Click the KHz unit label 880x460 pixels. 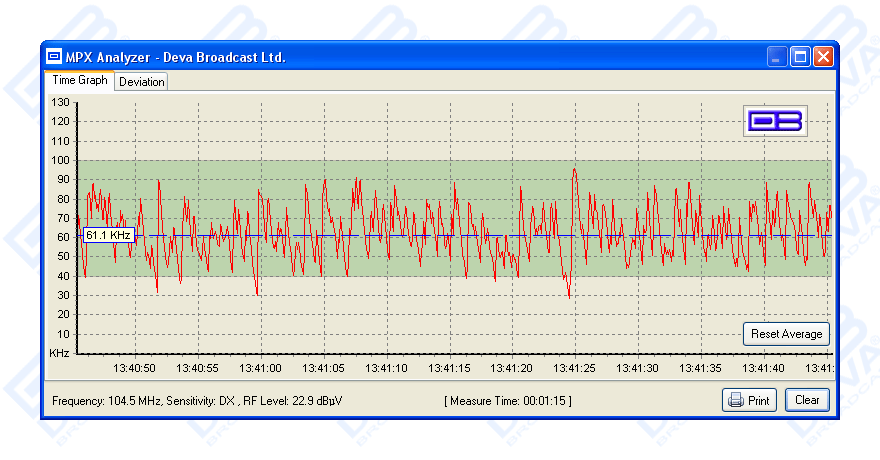[x=60, y=354]
